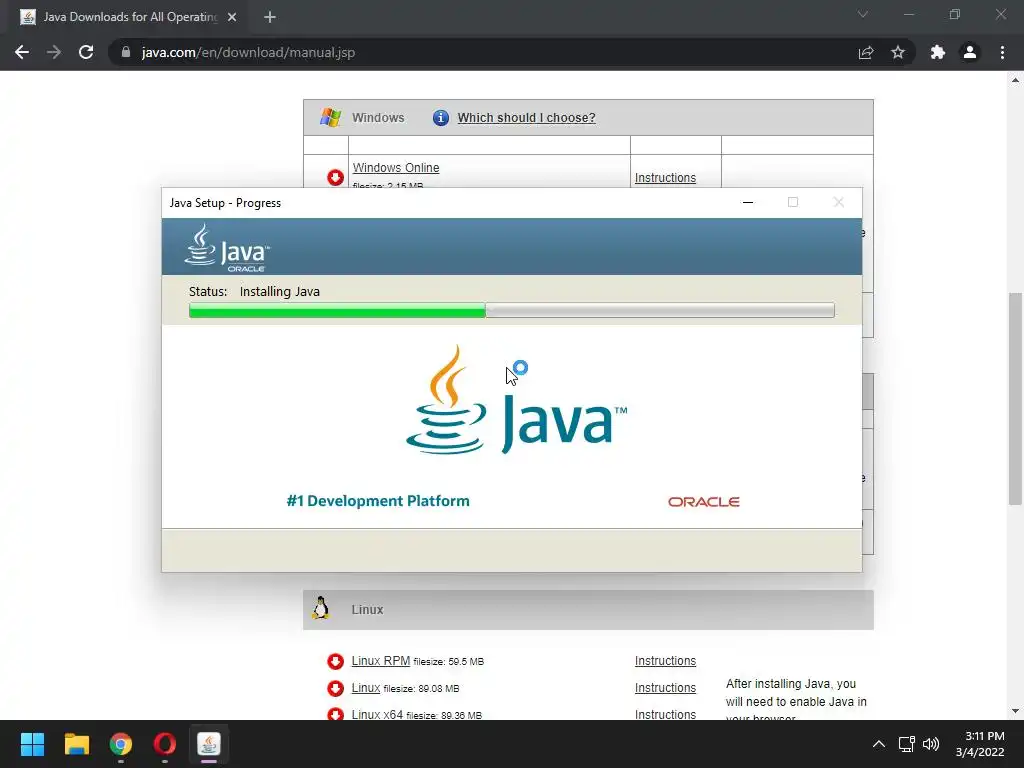Open the Chrome three-dot menu
Viewport: 1024px width, 768px height.
(x=1002, y=52)
